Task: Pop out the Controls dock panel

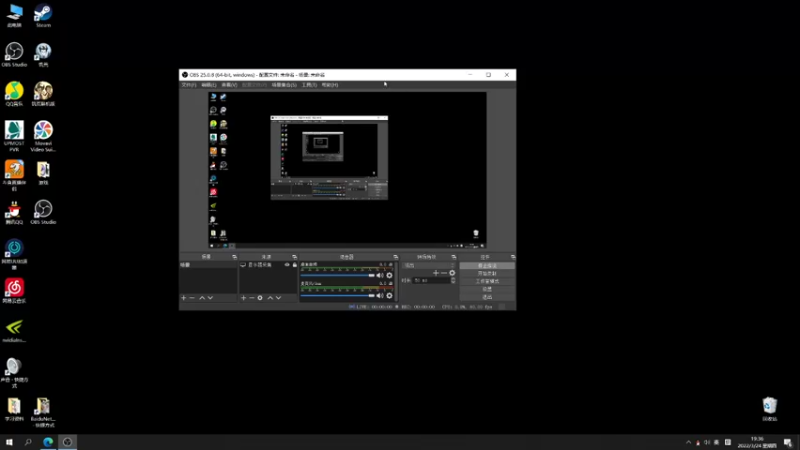Action: pos(513,257)
